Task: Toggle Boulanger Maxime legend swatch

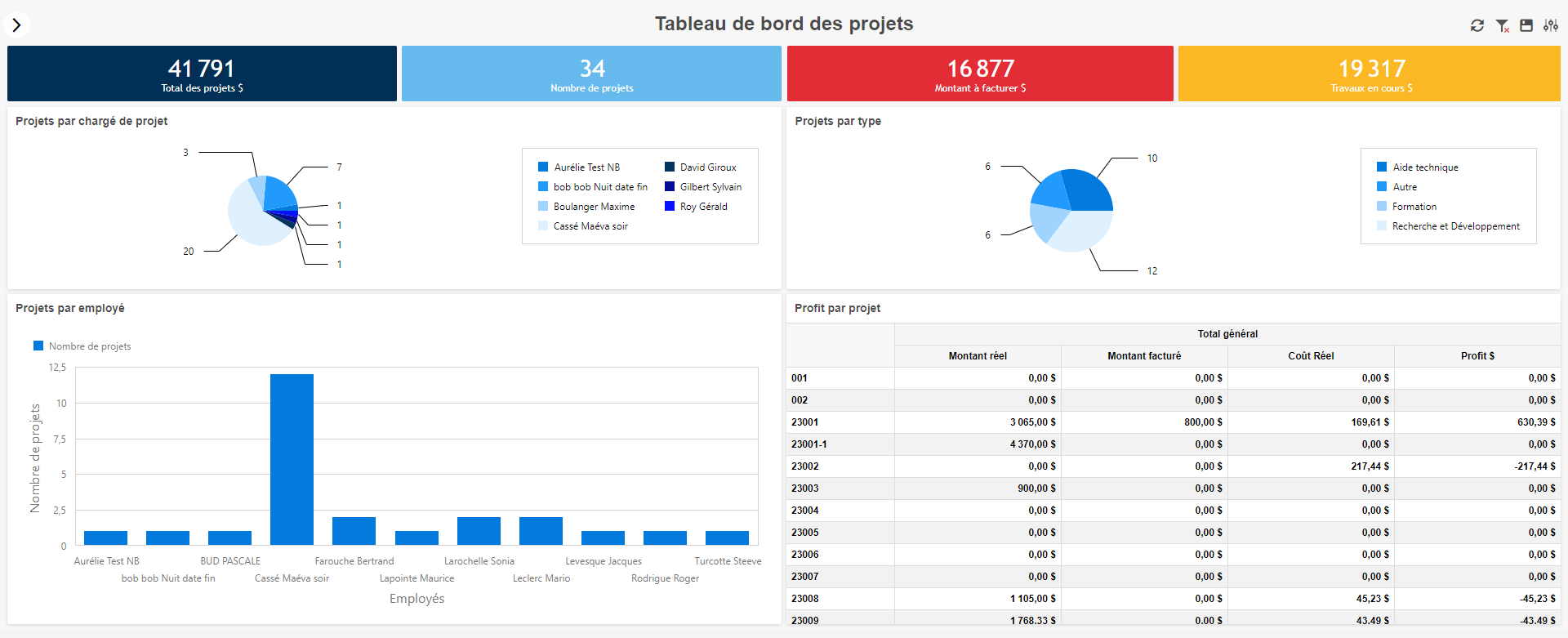Action: 543,206
